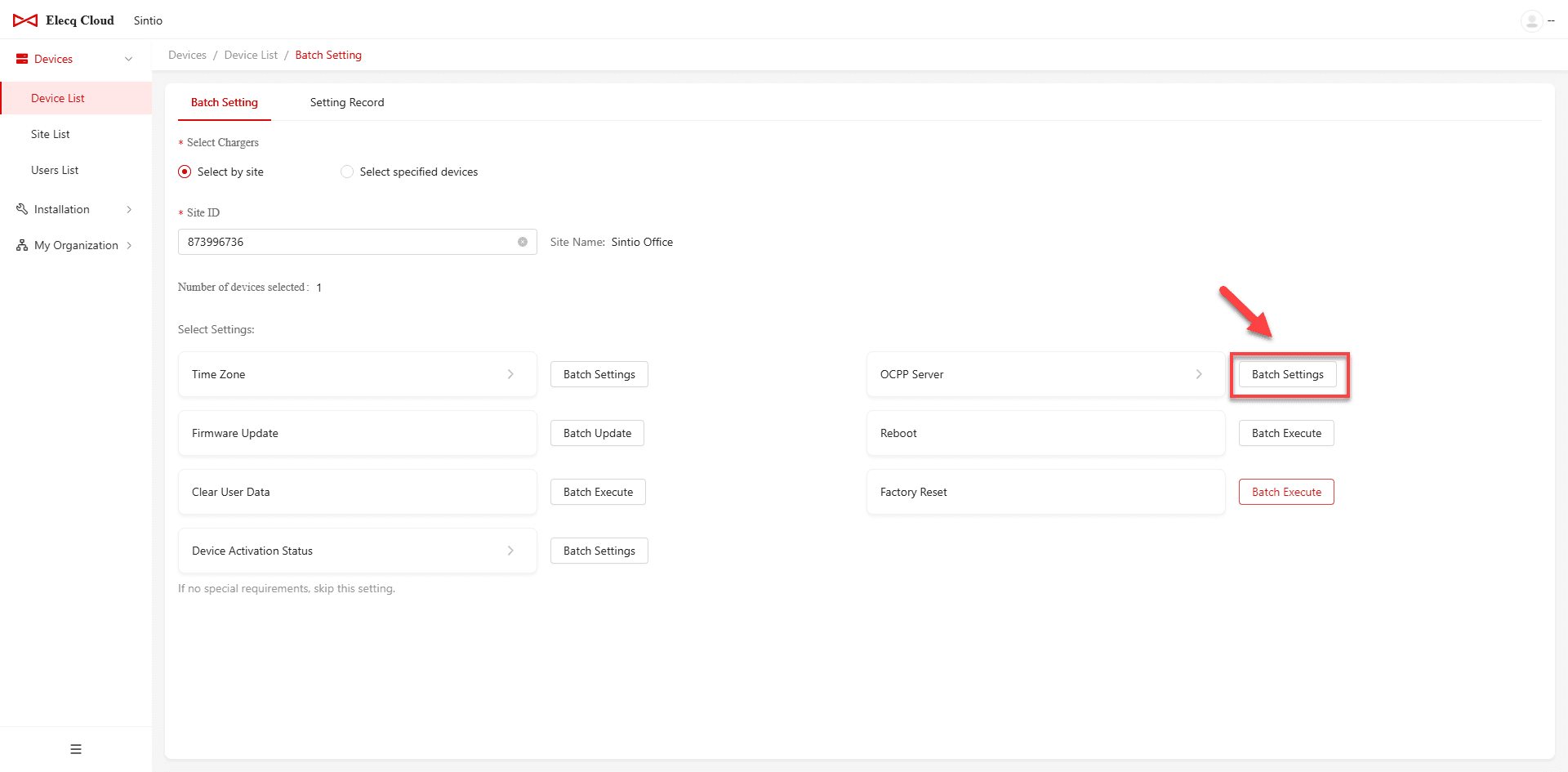
Task: Choose 'Select specified devices' radio option
Action: pos(347,172)
